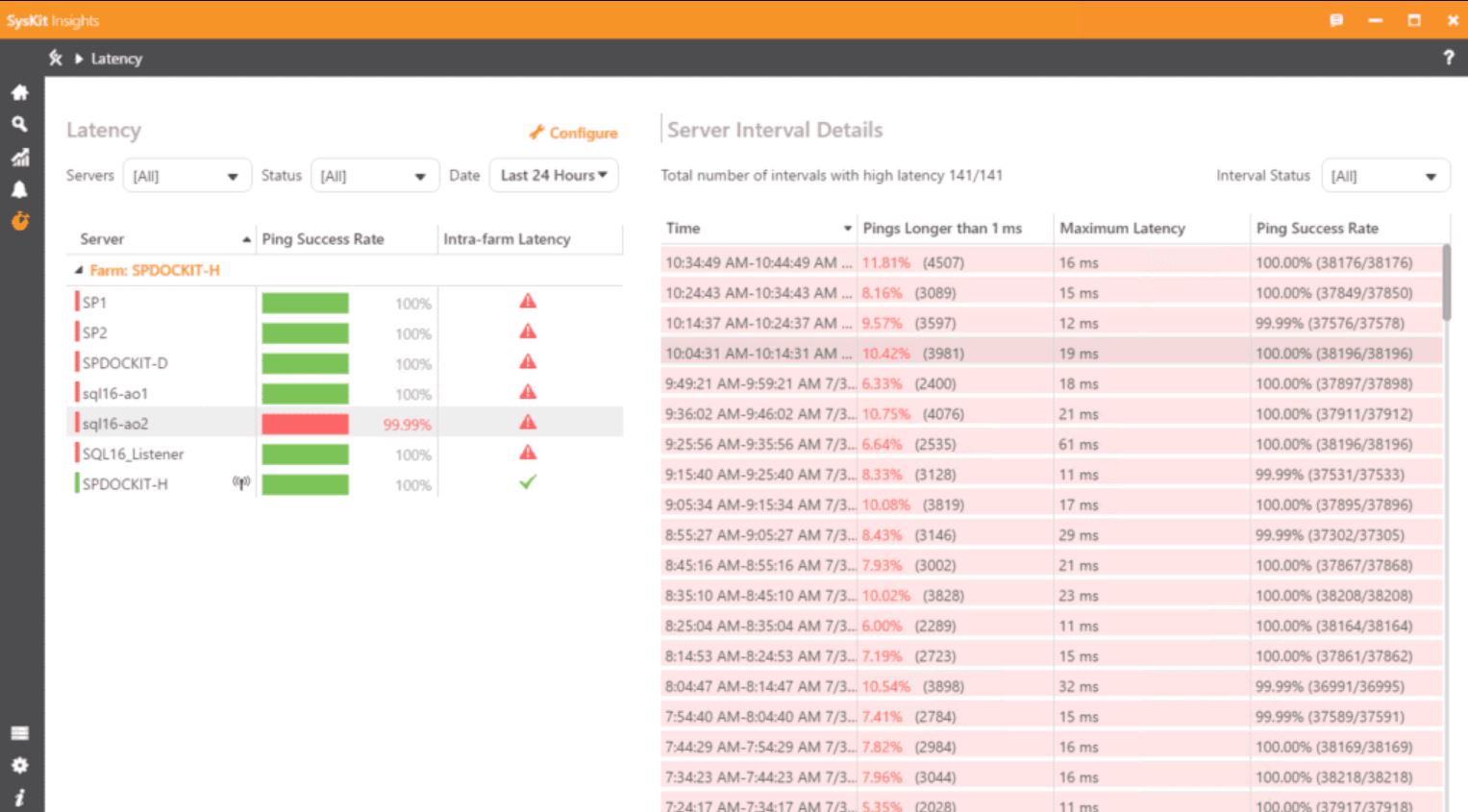Click the warning icon for SPDOCKIT-D
Screen dimensions: 1468x812
point(528,362)
